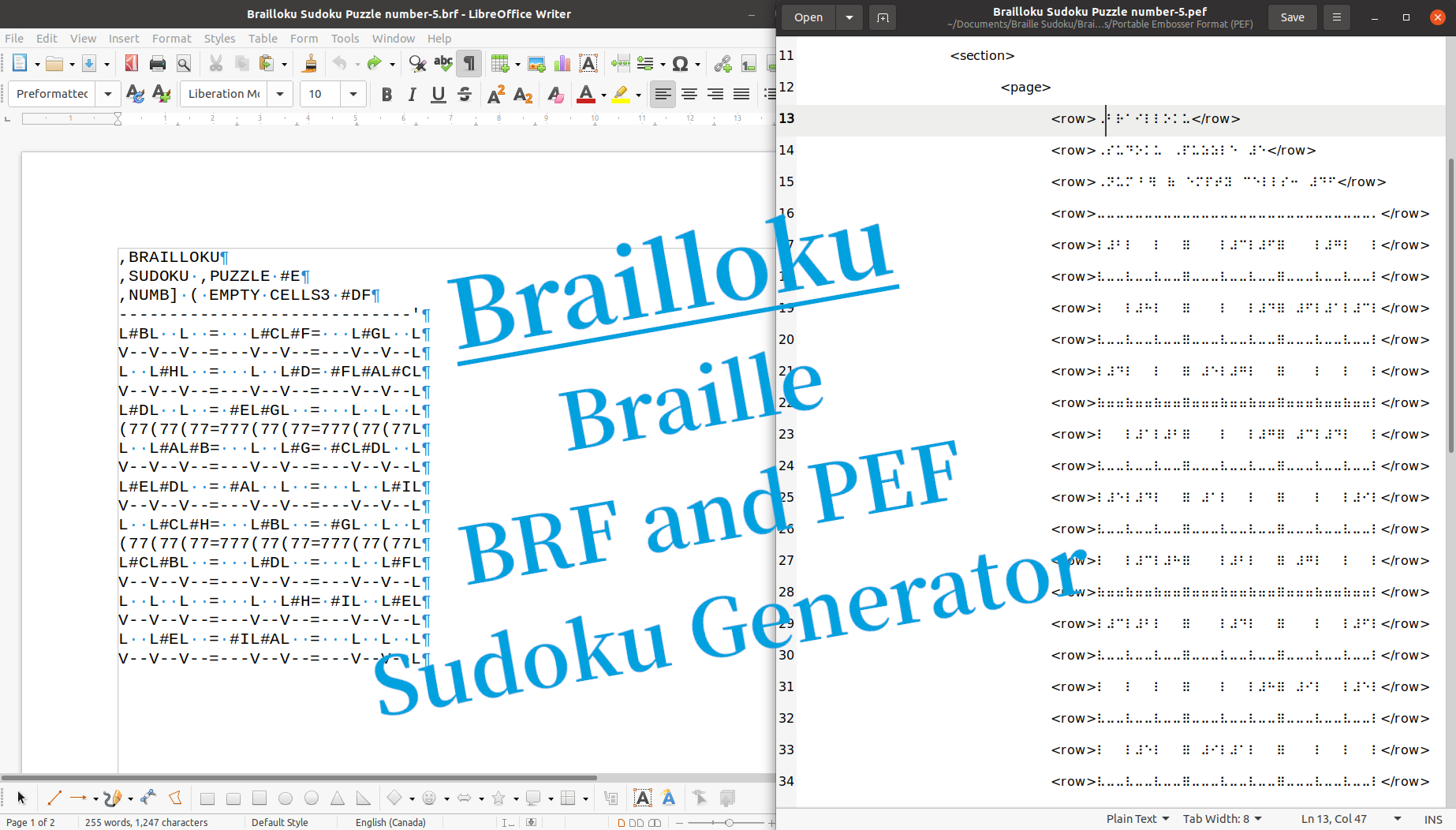Open the File menu
1456x830 pixels.
coord(14,38)
